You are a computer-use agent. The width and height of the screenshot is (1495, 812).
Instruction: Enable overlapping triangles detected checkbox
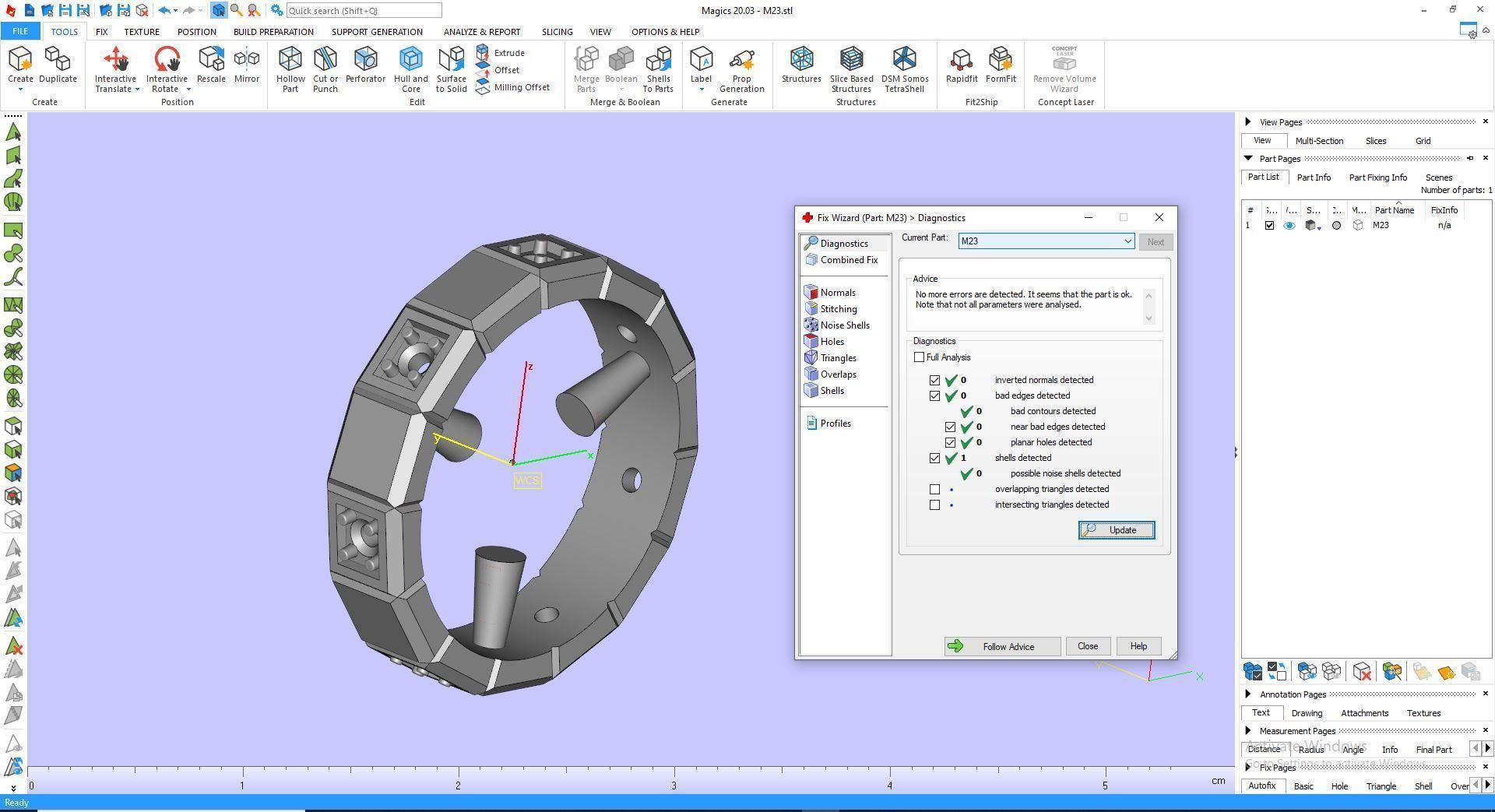point(934,489)
